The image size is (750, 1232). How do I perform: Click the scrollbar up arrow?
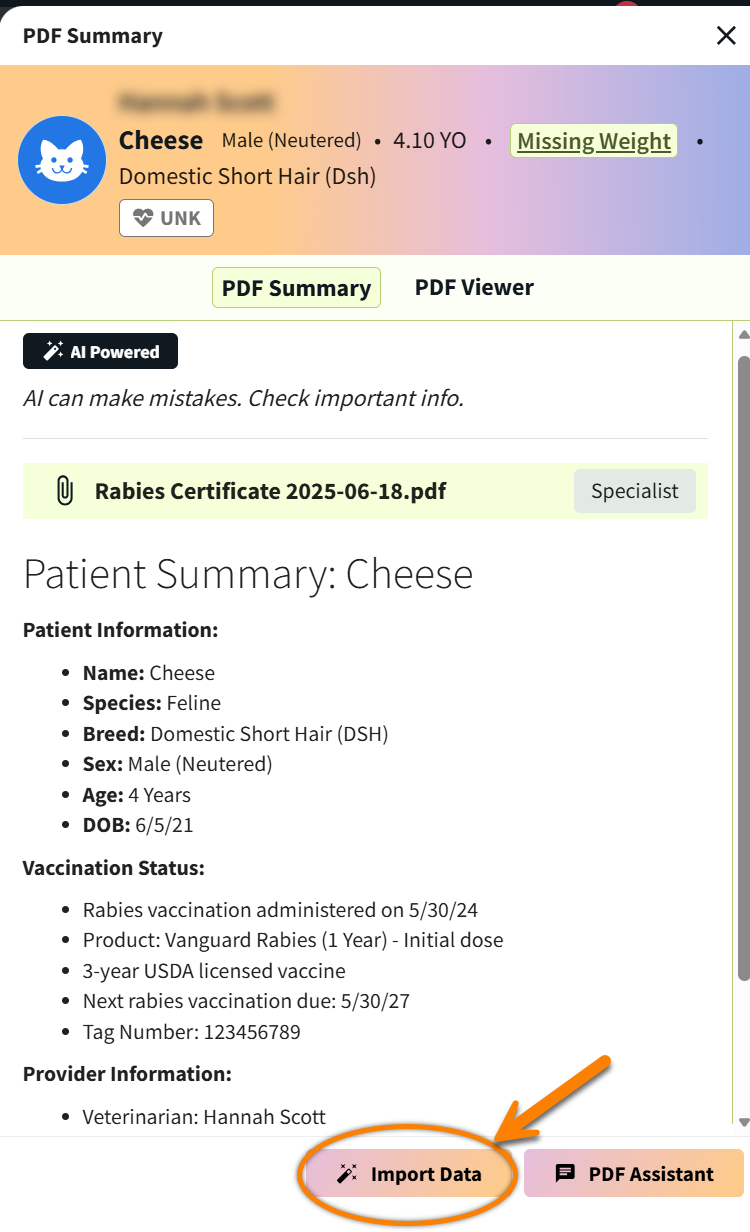click(x=743, y=335)
